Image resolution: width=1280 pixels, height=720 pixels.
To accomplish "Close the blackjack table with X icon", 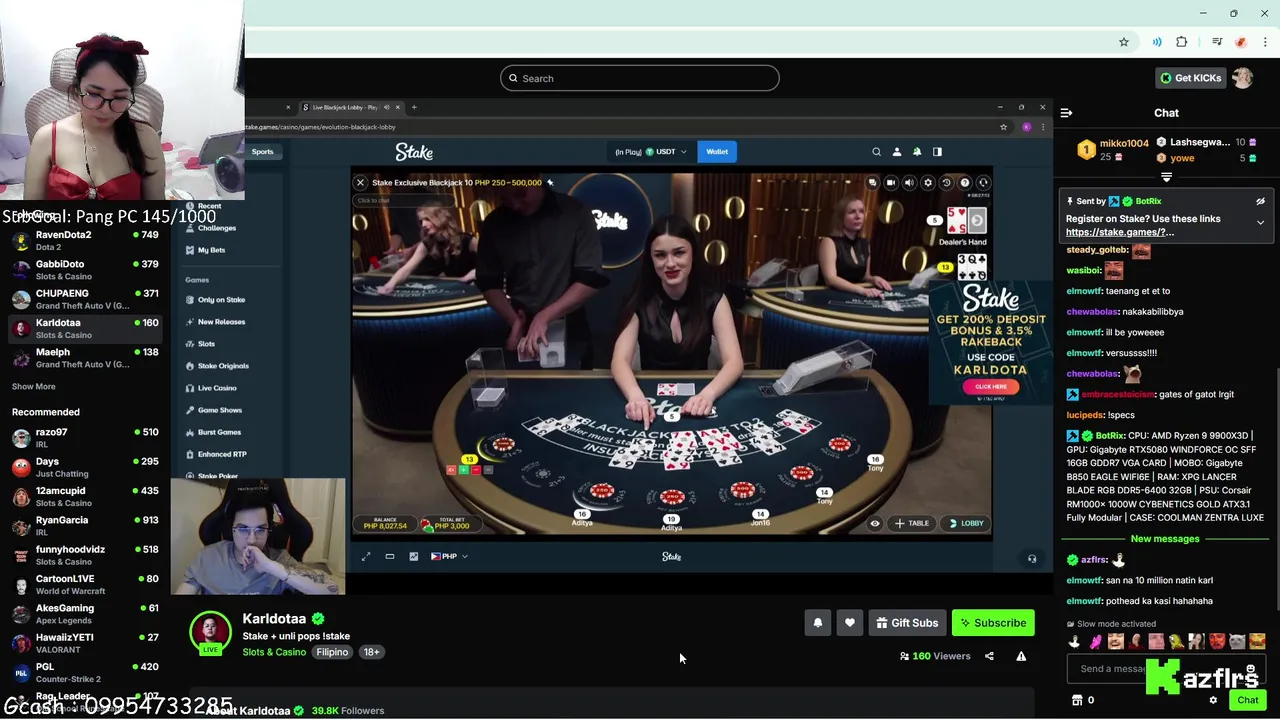I will pyautogui.click(x=360, y=183).
